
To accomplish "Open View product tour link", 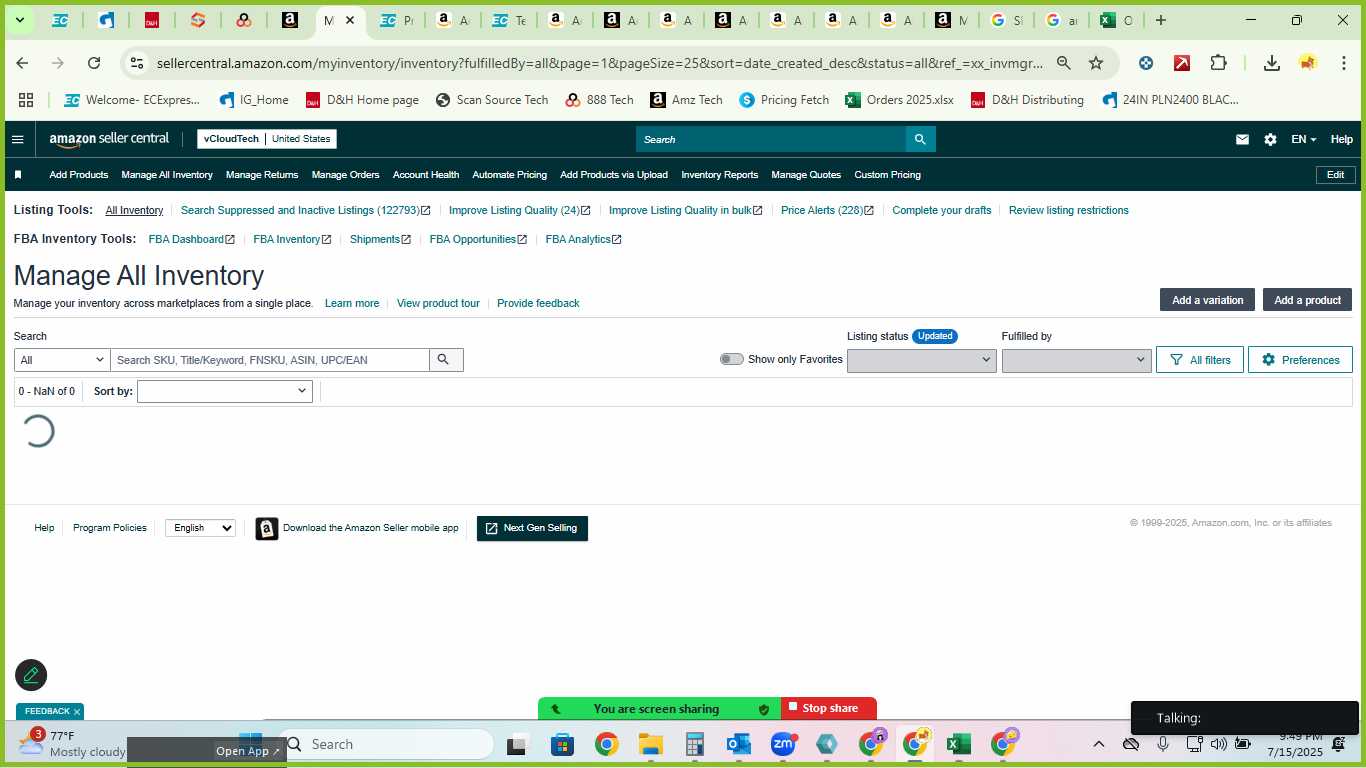I will coord(438,303).
